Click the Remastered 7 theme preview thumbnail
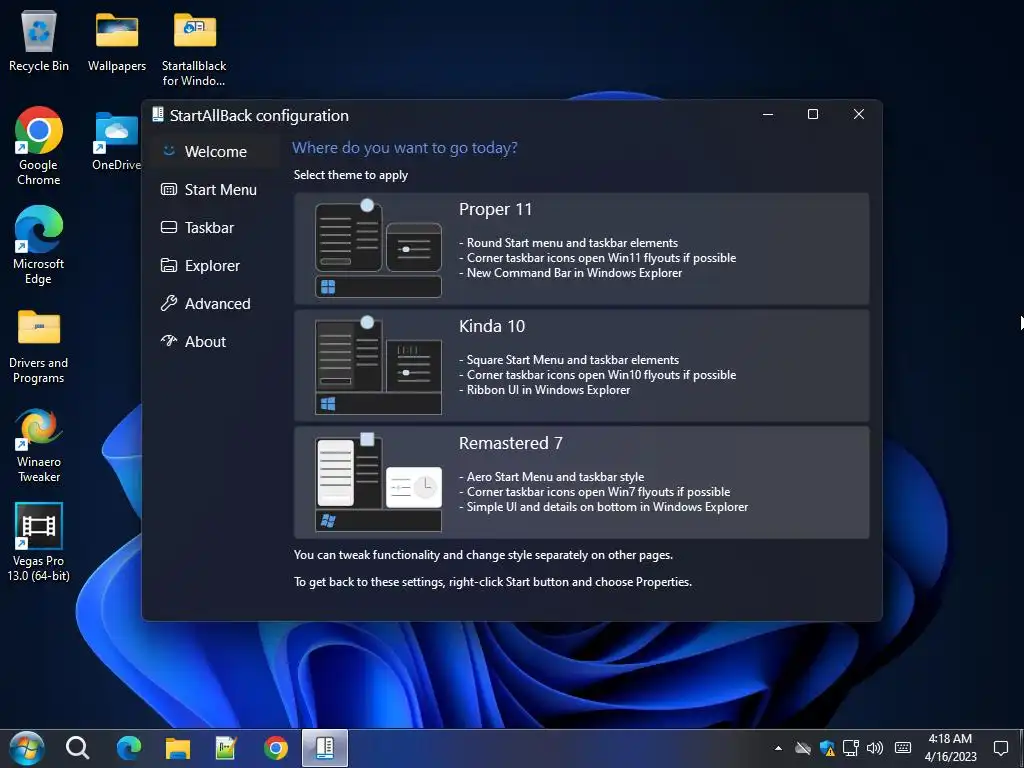Viewport: 1024px width, 768px height. click(x=378, y=483)
